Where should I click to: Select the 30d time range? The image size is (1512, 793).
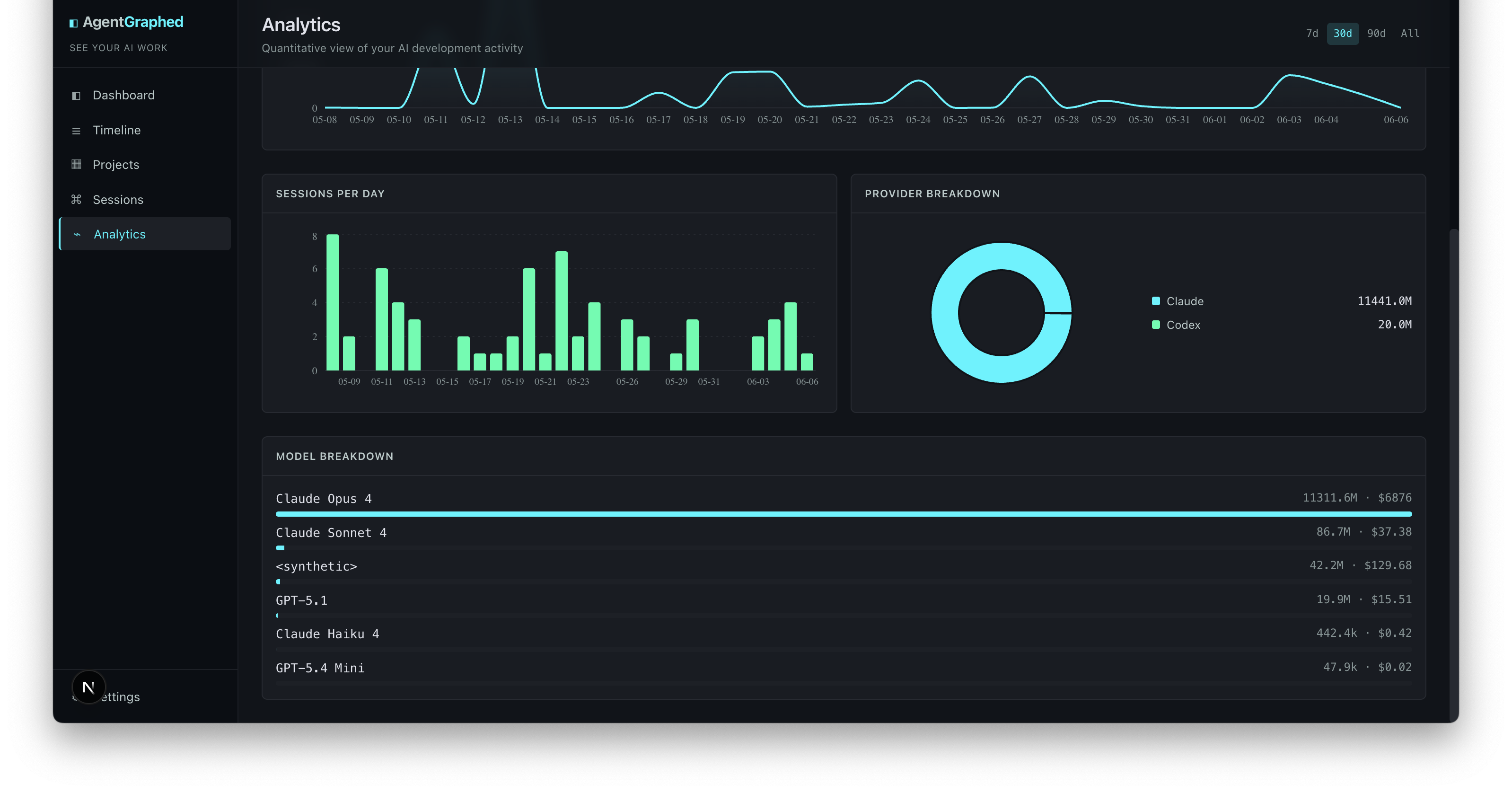coord(1342,34)
